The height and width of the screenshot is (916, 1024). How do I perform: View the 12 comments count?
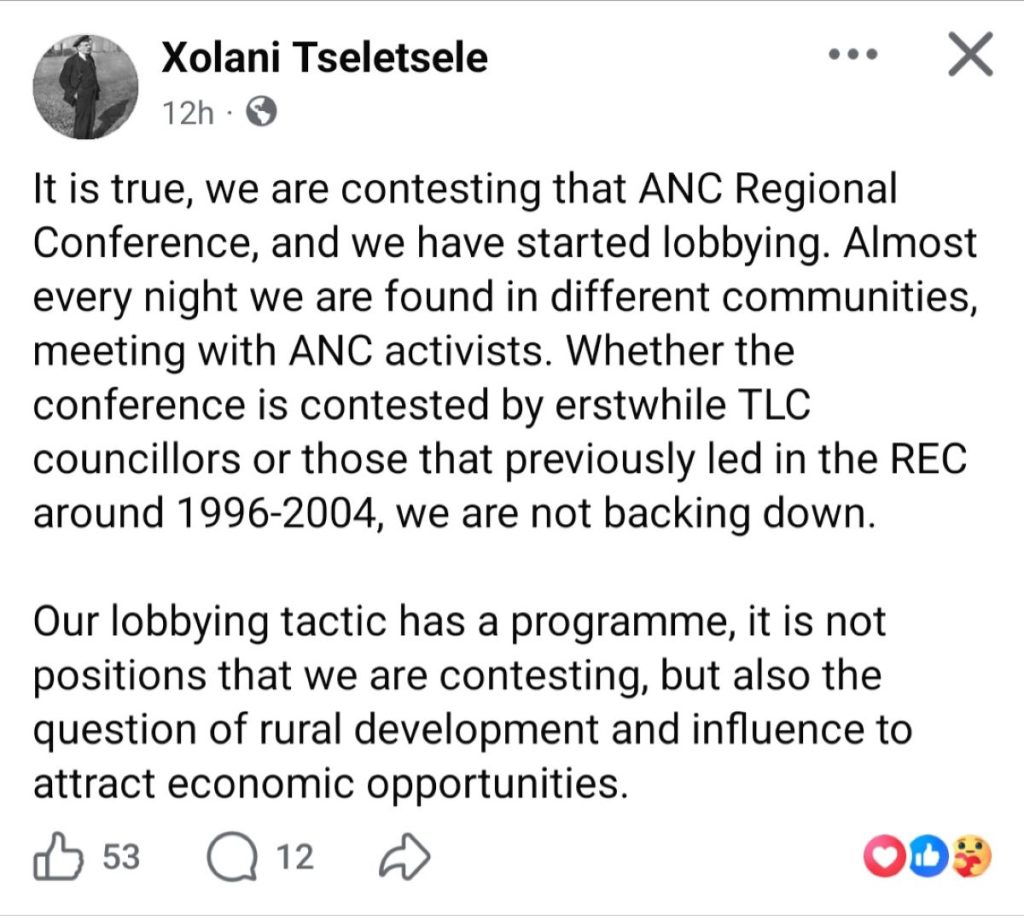(296, 859)
